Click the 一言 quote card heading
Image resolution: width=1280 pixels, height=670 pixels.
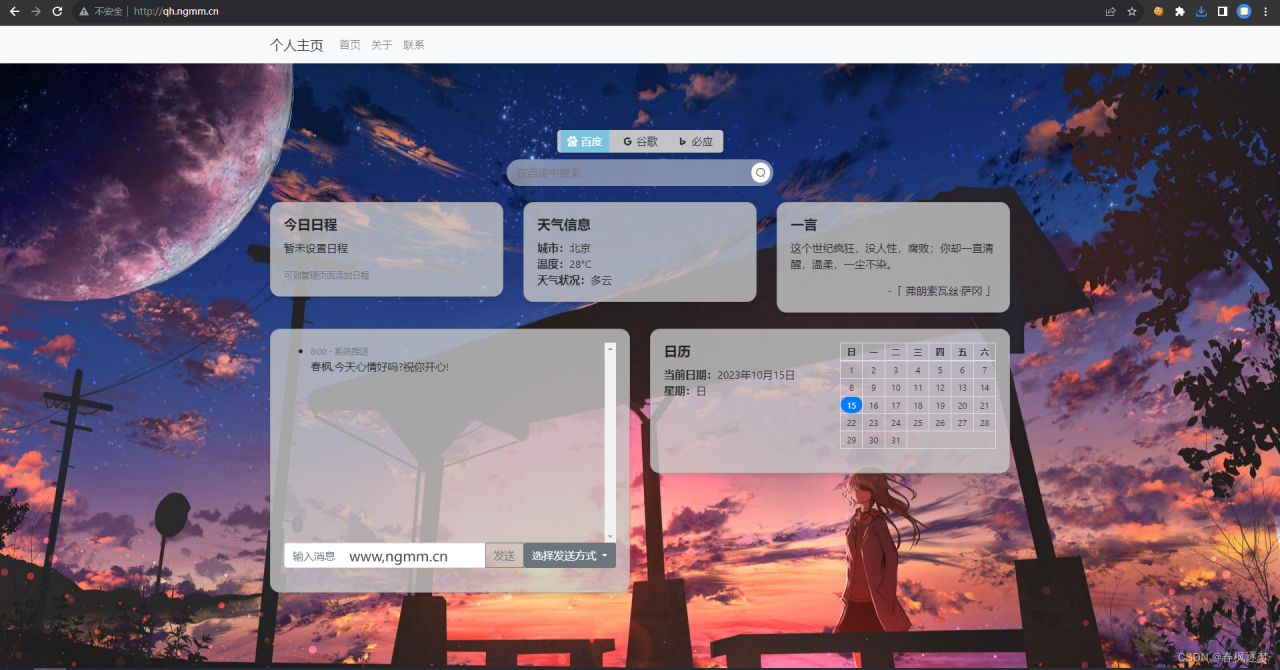coord(804,225)
